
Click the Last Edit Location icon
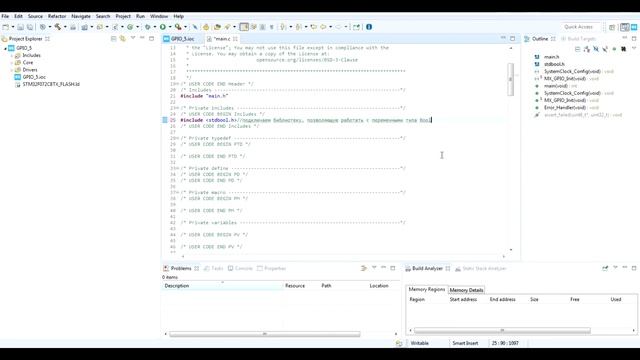coord(313,27)
